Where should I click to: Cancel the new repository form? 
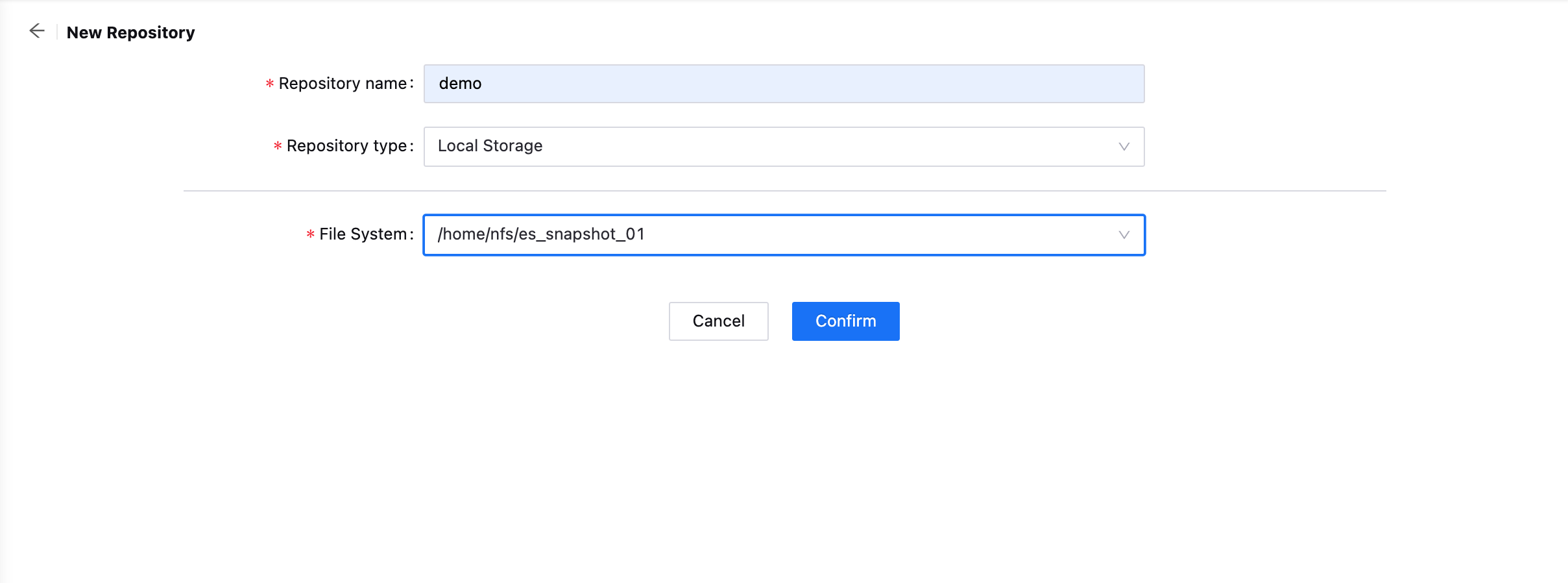point(718,321)
